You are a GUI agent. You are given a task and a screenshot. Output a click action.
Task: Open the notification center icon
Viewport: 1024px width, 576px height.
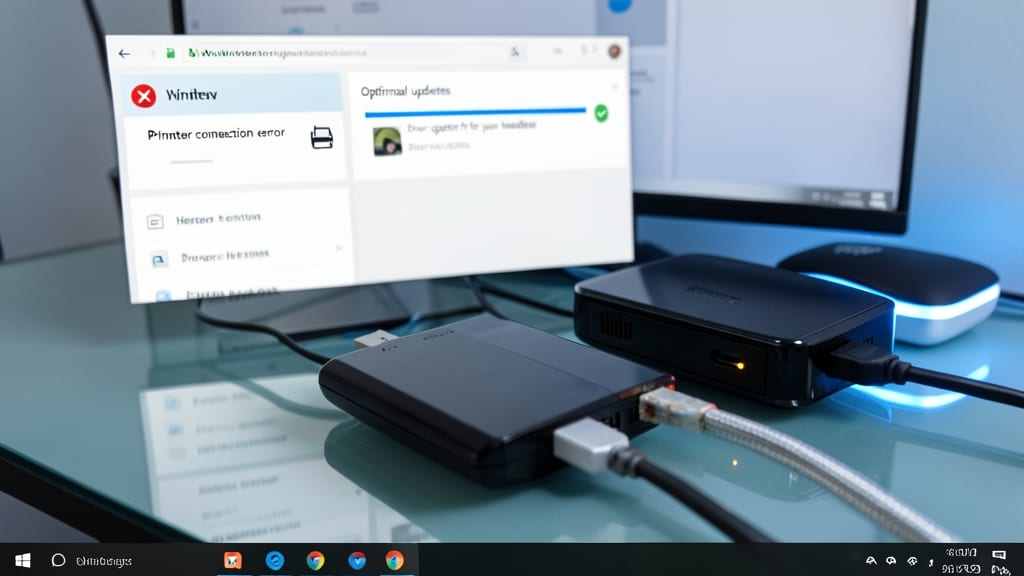click(x=999, y=555)
